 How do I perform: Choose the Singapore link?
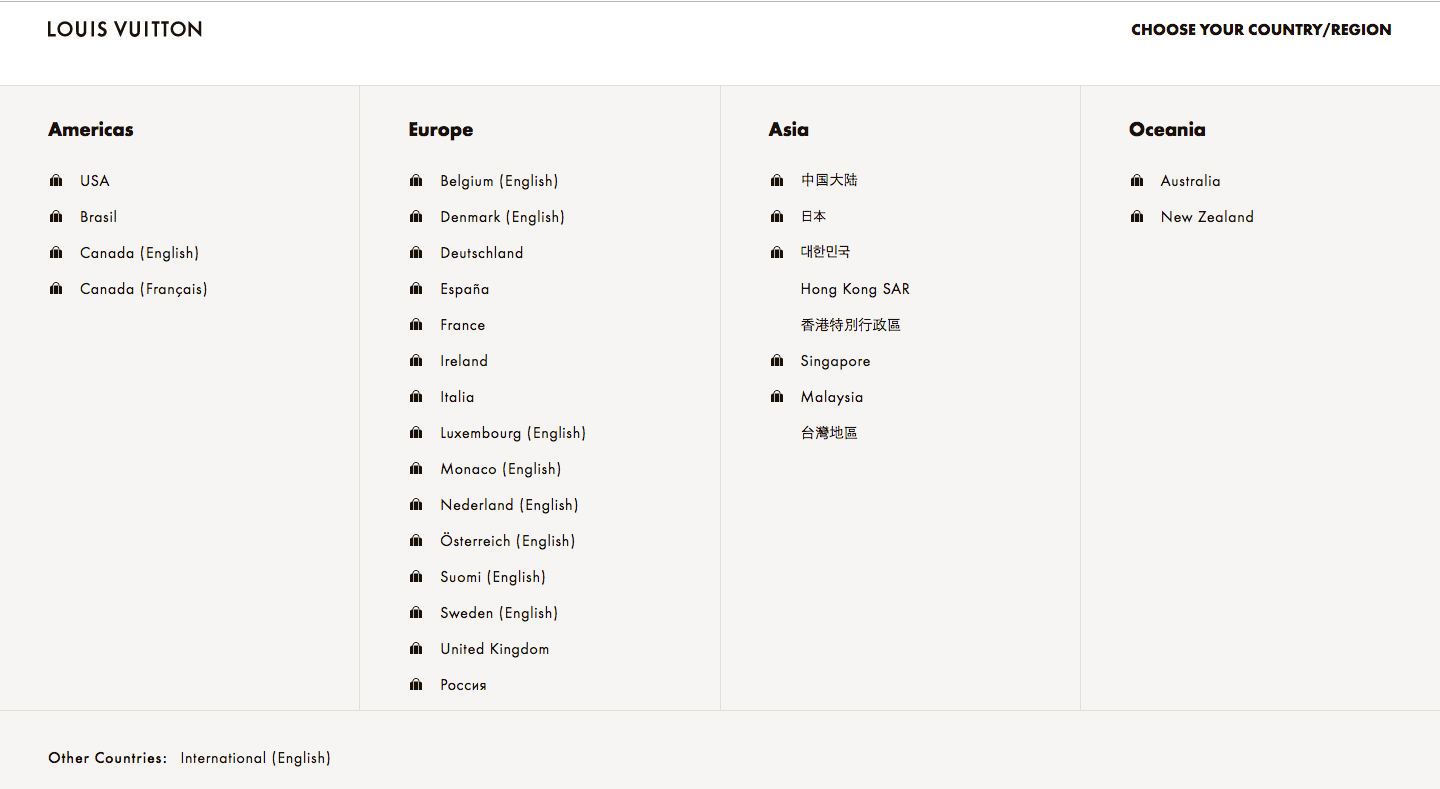pos(835,361)
